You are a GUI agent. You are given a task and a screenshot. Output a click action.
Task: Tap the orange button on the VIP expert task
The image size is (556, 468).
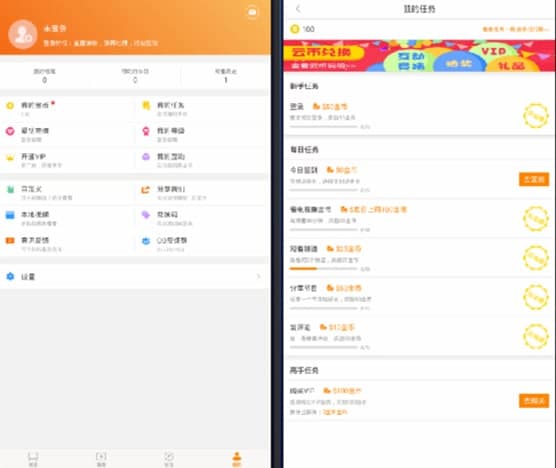tap(534, 401)
